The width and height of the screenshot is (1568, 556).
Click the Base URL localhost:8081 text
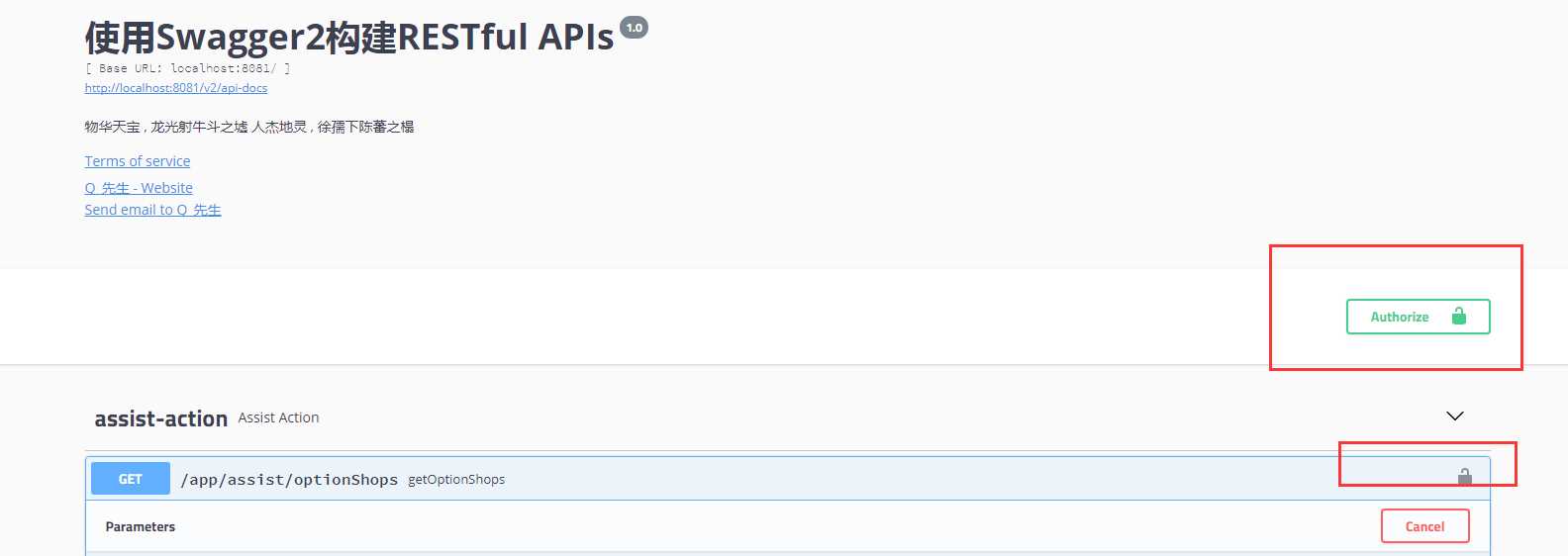(187, 68)
